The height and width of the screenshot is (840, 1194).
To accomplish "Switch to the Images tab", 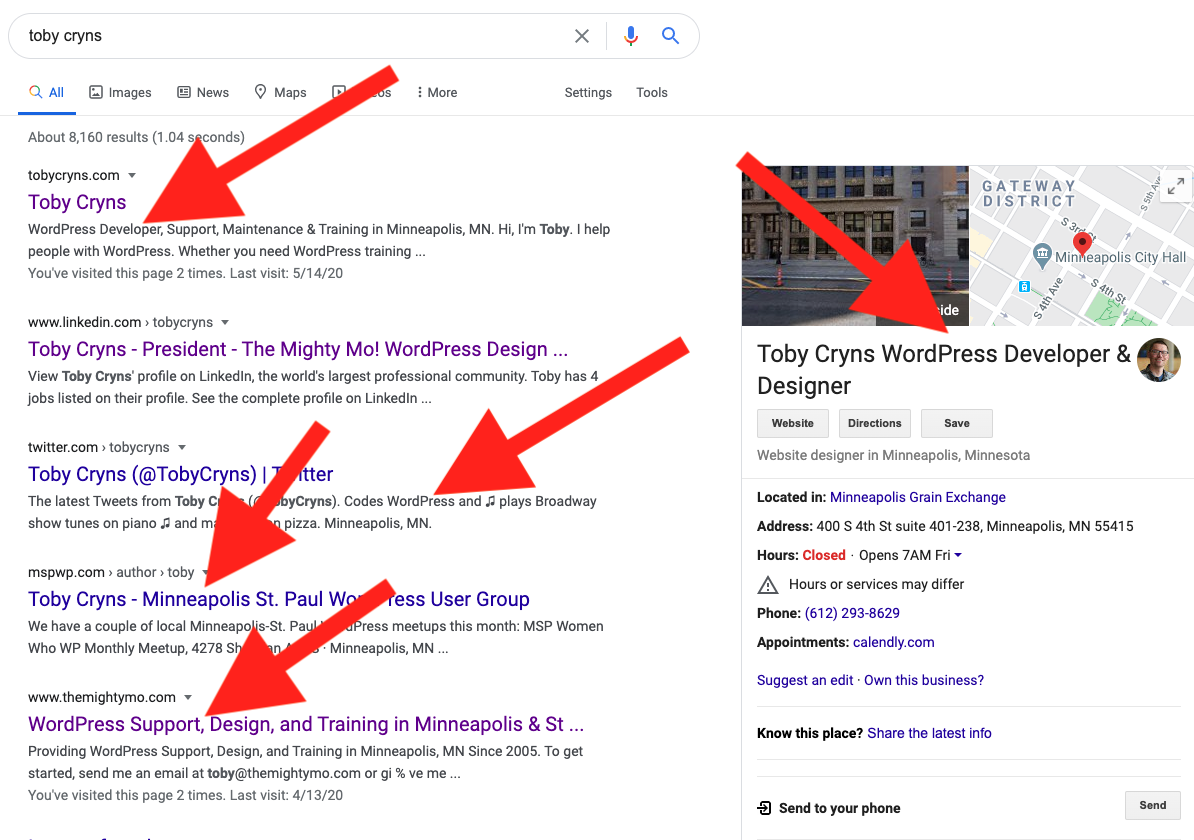I will tap(120, 92).
